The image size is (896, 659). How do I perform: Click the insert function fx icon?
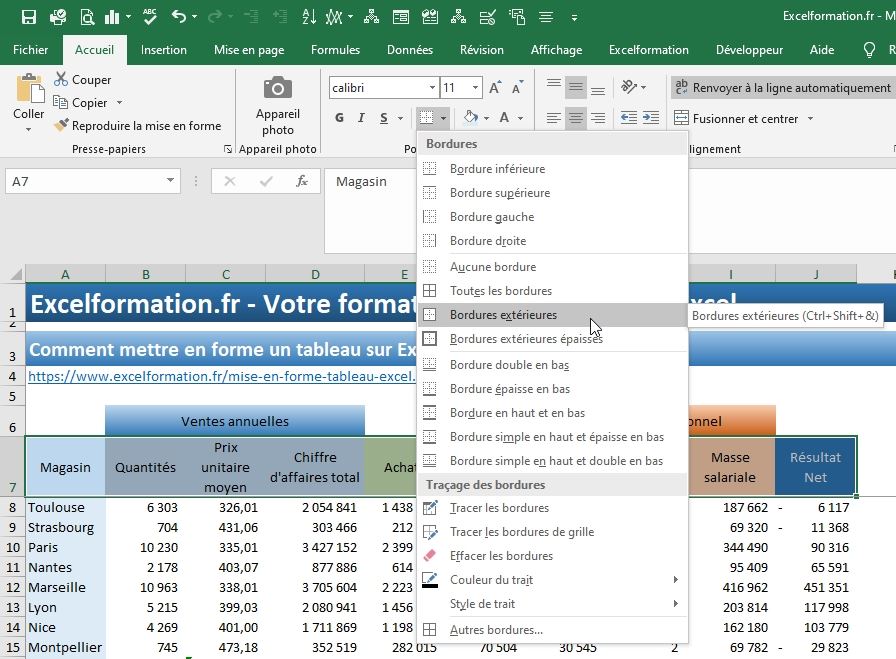point(302,182)
